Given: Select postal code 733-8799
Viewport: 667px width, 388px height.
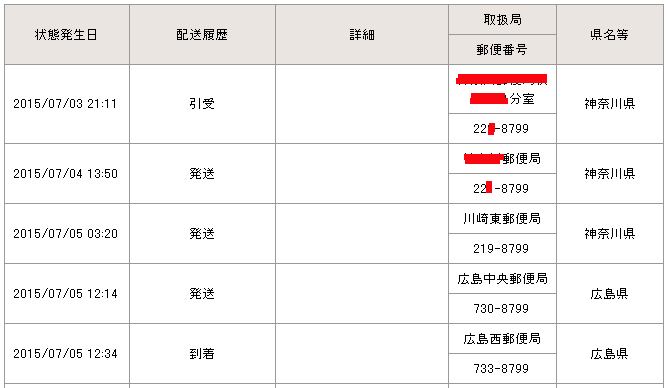Looking at the screenshot, I should pyautogui.click(x=501, y=368).
